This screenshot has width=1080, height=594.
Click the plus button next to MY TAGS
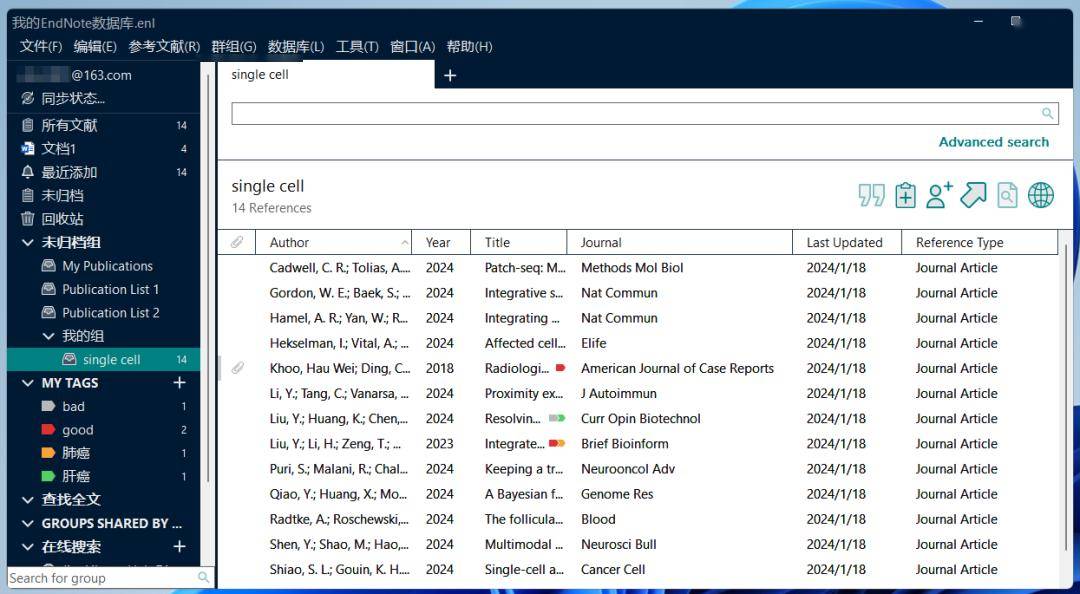tap(179, 382)
